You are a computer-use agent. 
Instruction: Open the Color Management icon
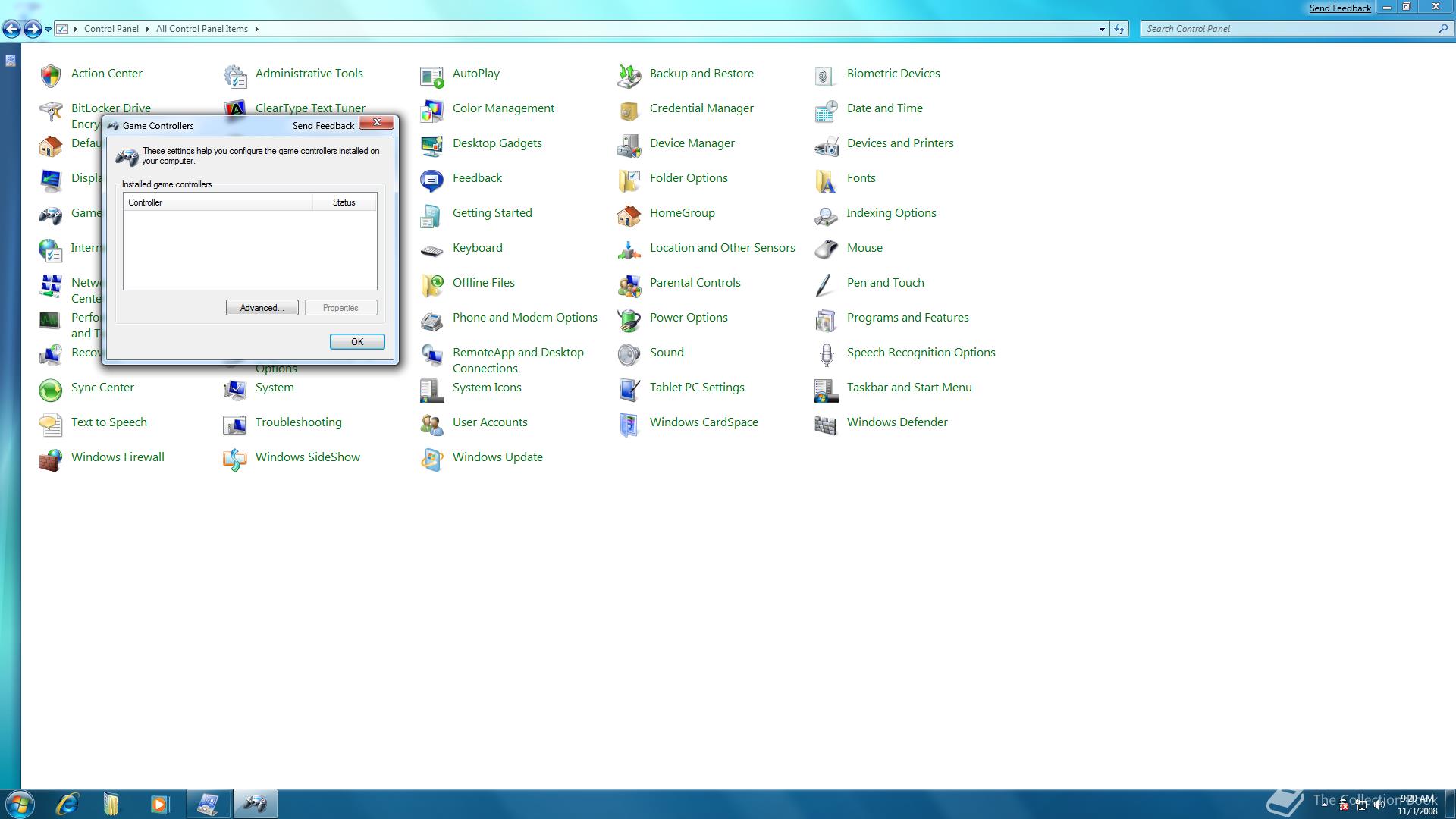click(432, 111)
